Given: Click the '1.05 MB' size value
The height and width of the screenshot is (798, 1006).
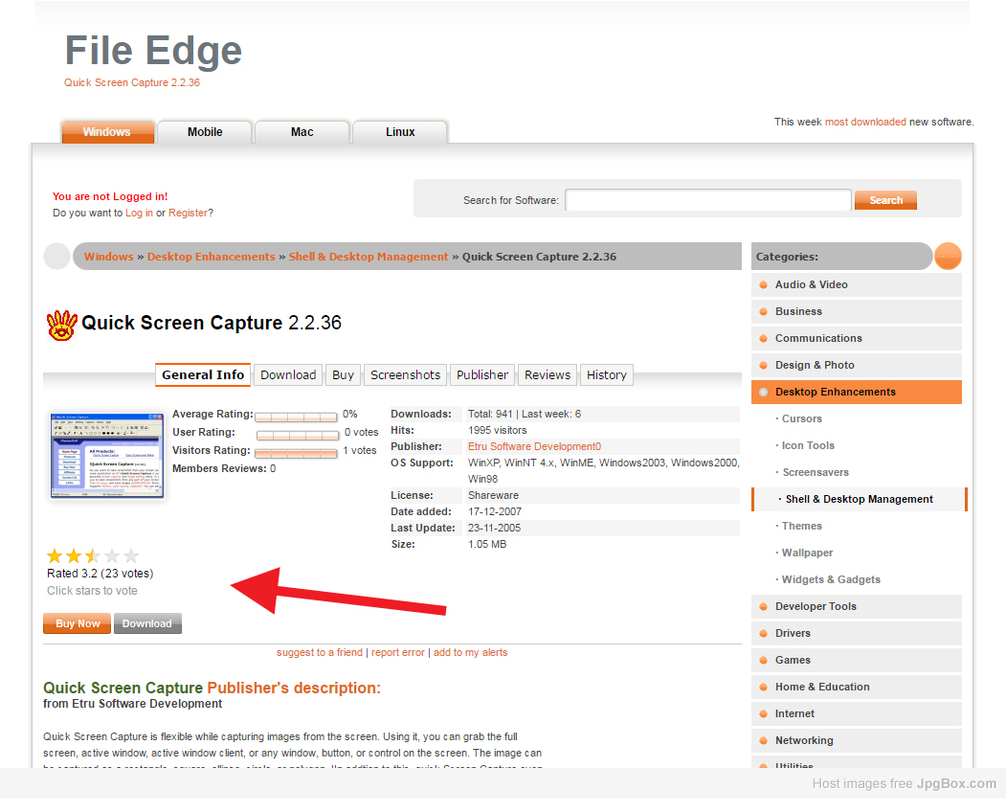Looking at the screenshot, I should pos(487,545).
